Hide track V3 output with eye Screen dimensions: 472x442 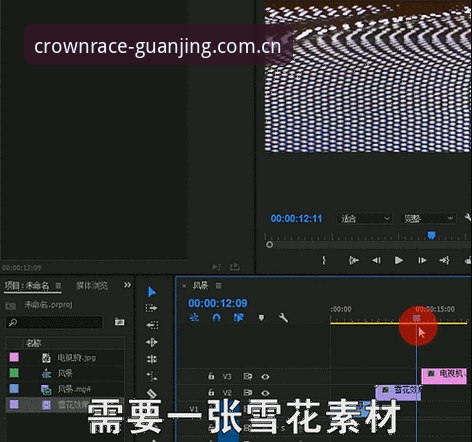265,377
